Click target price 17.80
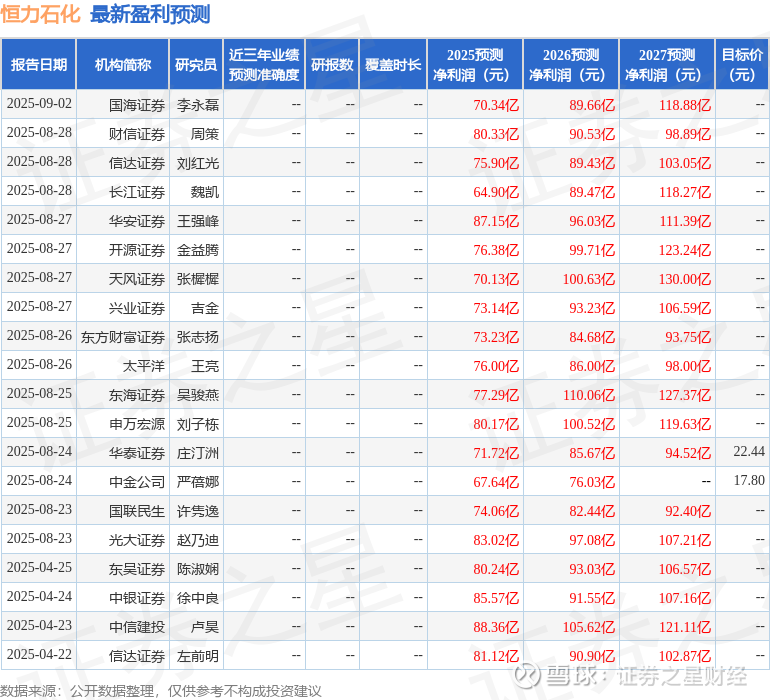 pos(749,480)
